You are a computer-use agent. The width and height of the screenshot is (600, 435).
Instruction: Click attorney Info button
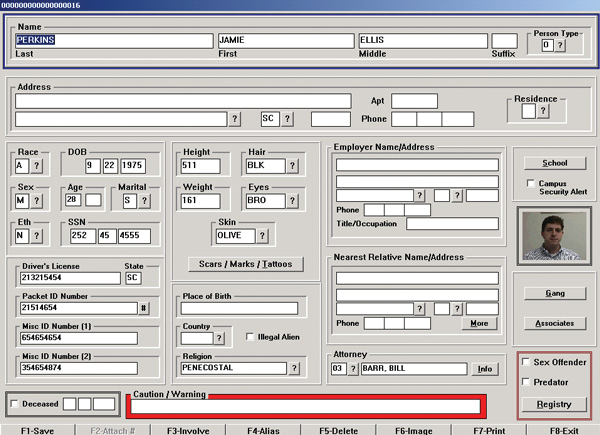pos(485,369)
